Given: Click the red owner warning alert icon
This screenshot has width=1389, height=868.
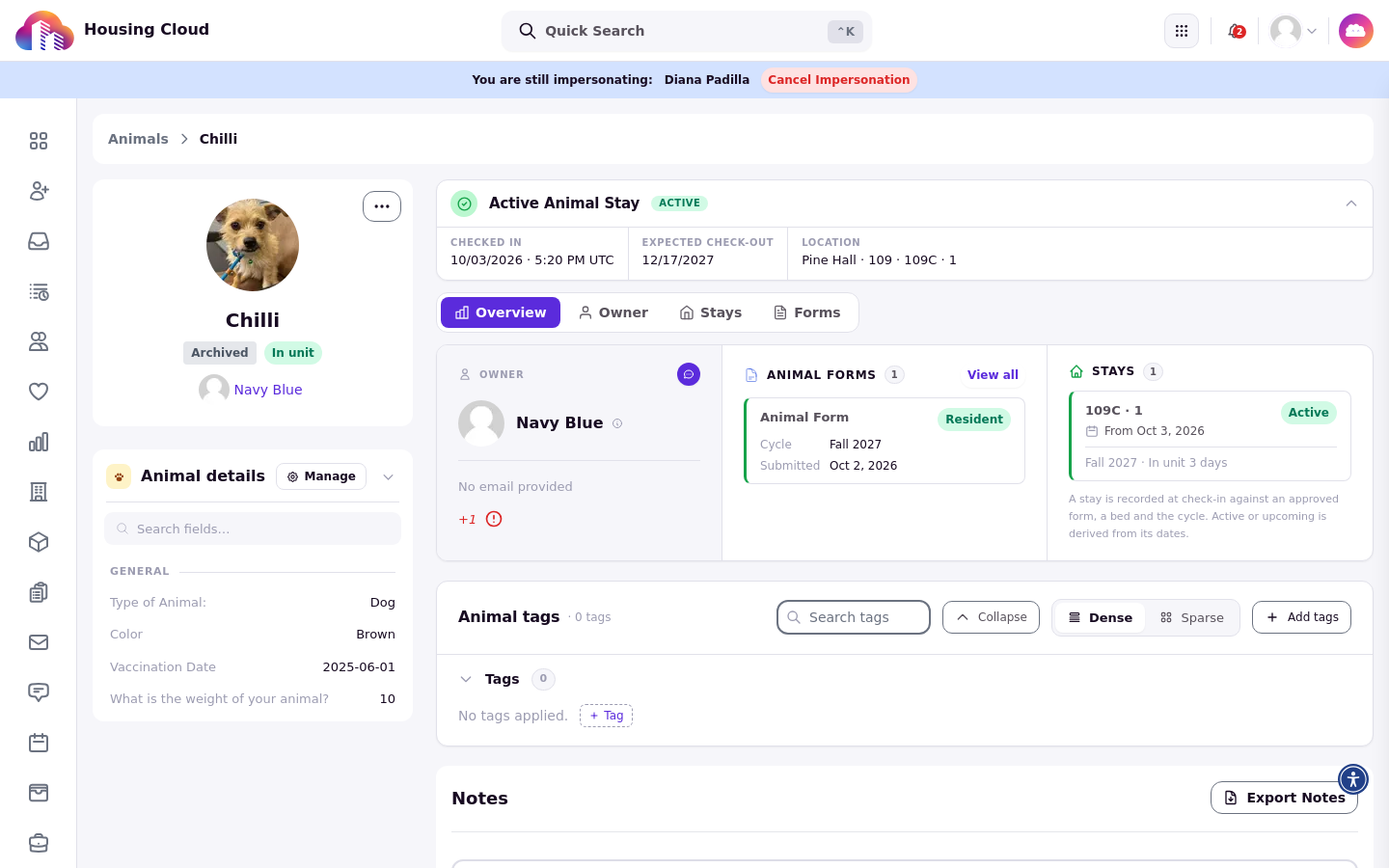Looking at the screenshot, I should click(x=494, y=519).
